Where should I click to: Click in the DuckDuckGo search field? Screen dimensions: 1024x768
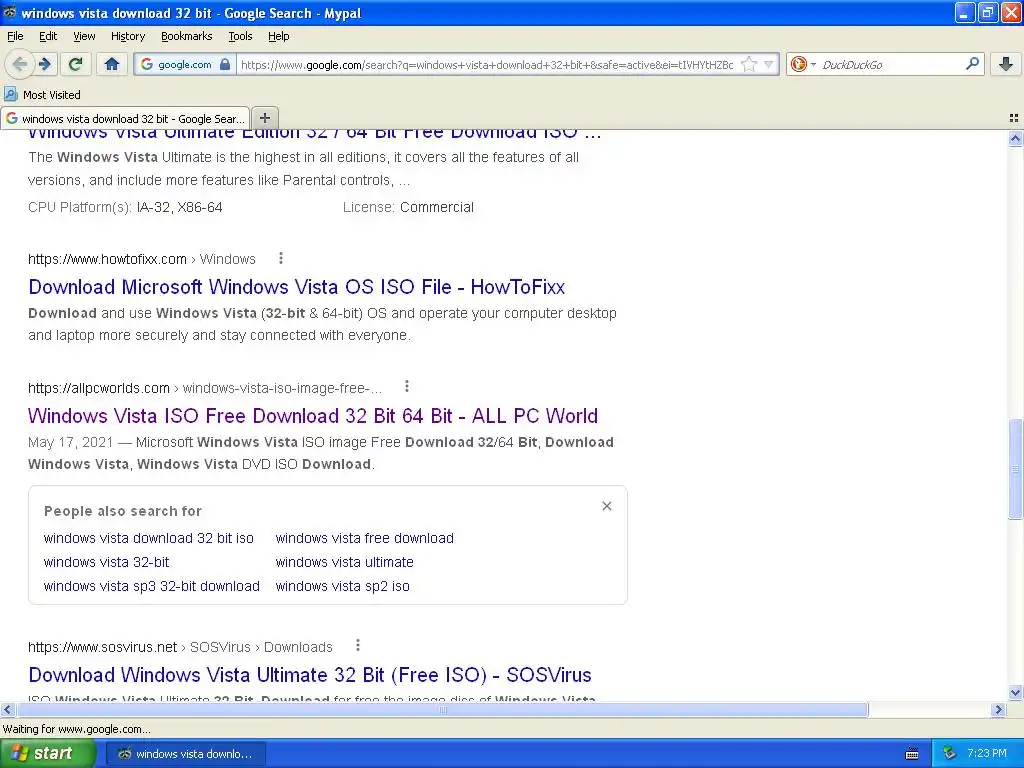pyautogui.click(x=889, y=65)
